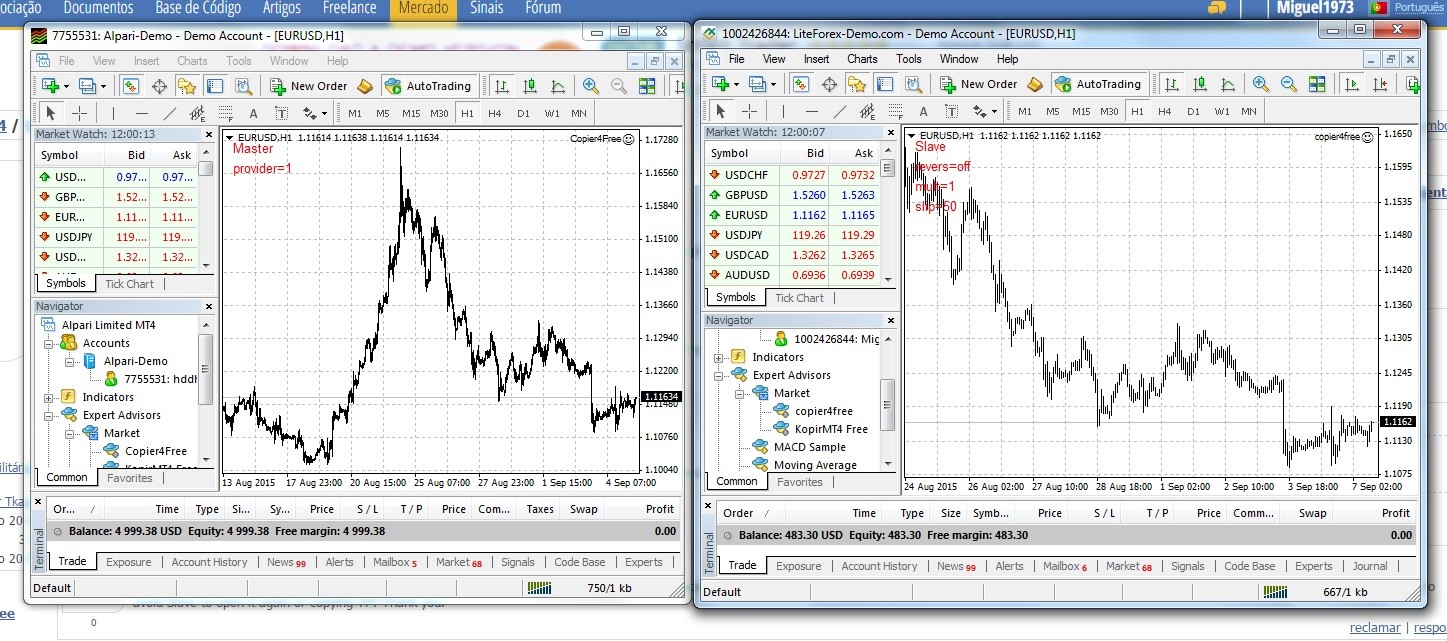Click Alpari Market Watch vertical scrollbar

pyautogui.click(x=206, y=207)
